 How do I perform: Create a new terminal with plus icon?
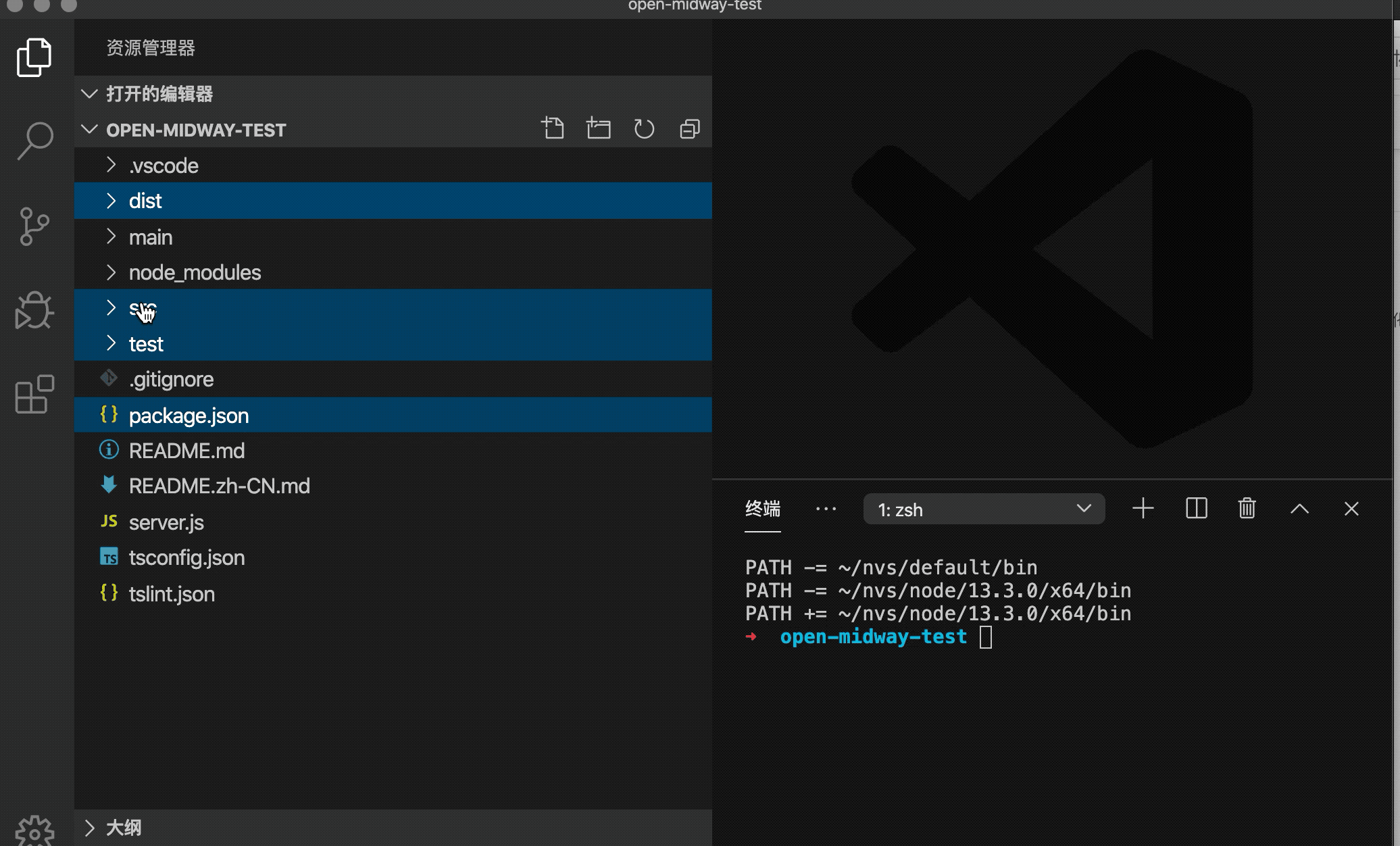click(x=1143, y=508)
